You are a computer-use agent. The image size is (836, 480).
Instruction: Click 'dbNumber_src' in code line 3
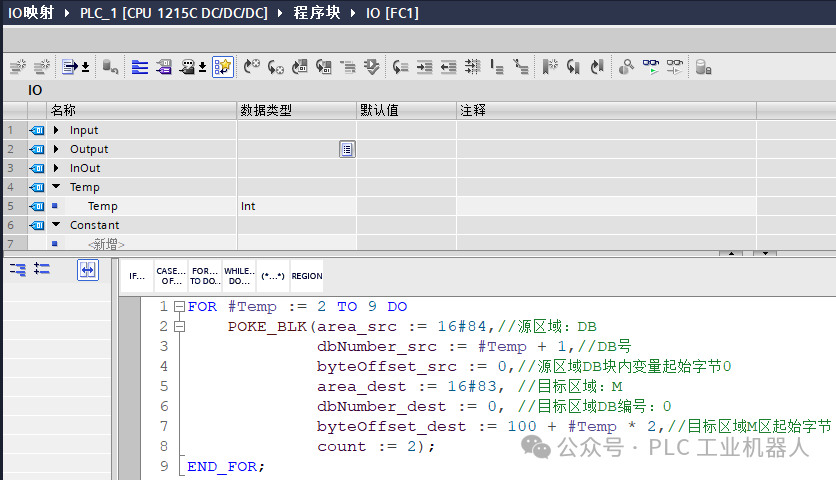(377, 347)
